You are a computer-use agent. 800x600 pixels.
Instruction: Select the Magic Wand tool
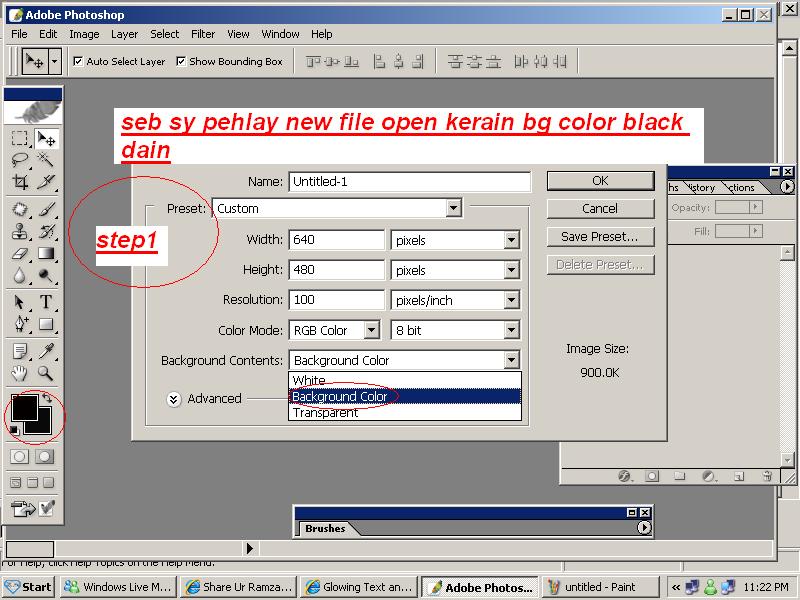[x=46, y=160]
